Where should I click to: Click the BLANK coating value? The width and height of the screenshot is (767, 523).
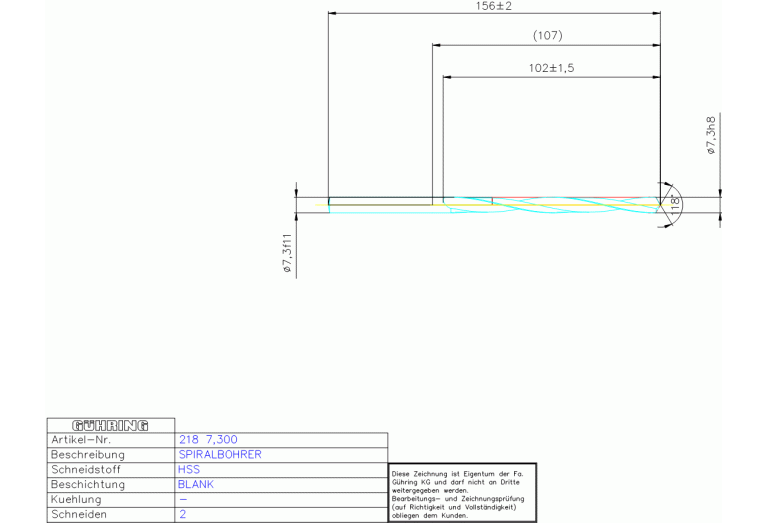coord(196,485)
